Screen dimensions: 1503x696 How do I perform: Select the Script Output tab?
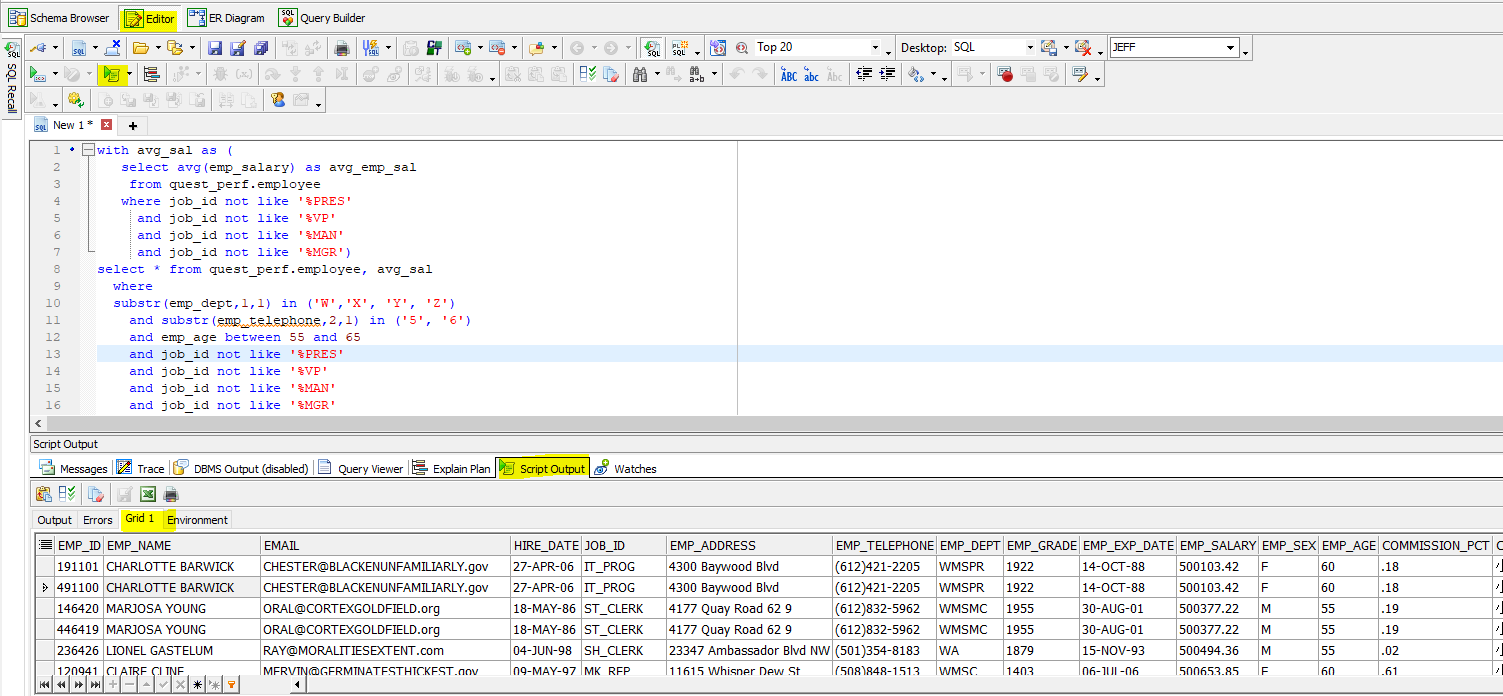pos(543,468)
